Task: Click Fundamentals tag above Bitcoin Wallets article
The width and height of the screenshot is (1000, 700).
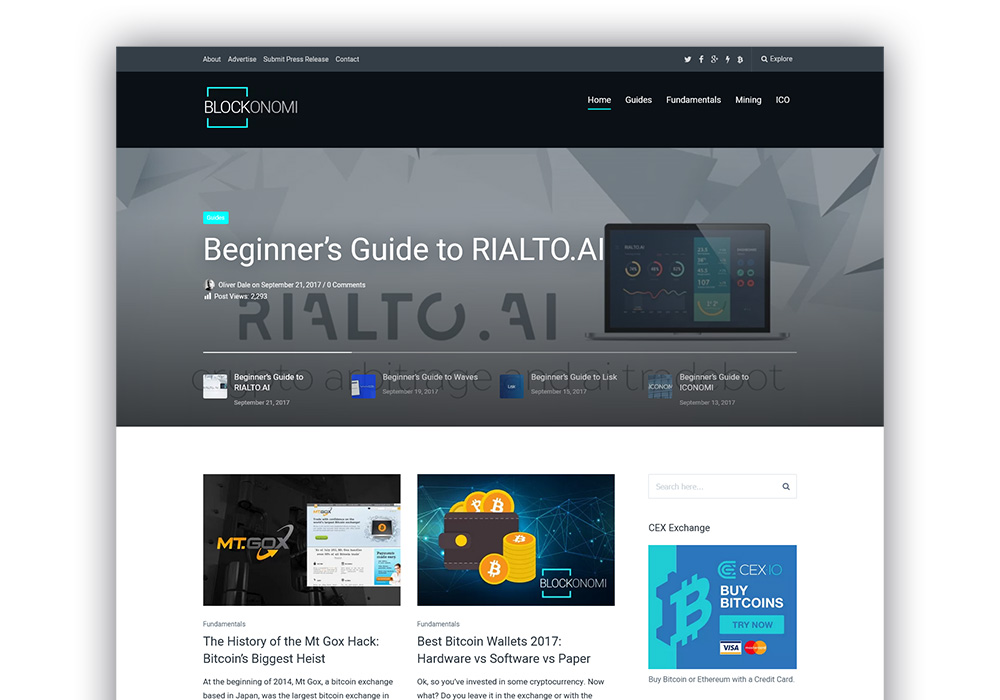Action: [438, 624]
